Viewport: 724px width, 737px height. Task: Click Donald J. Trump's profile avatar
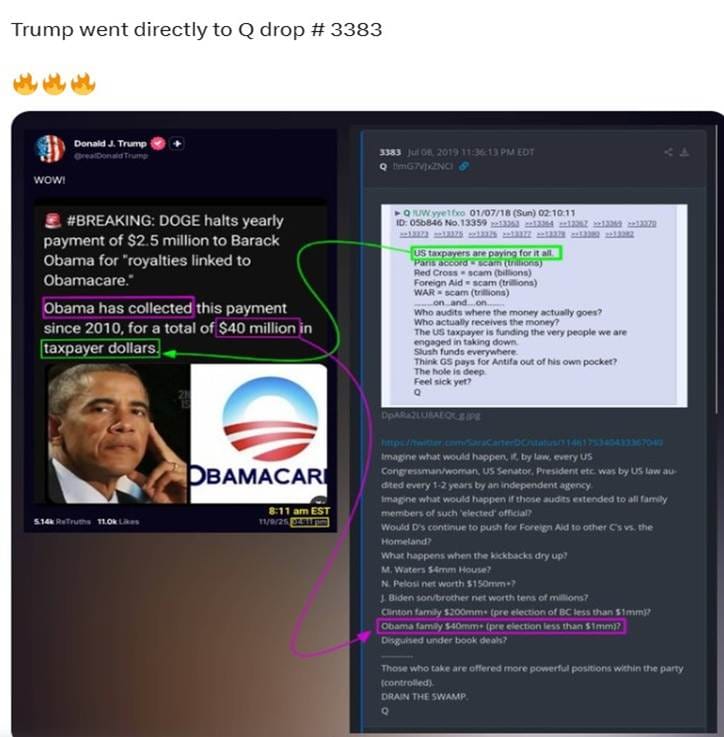point(50,149)
